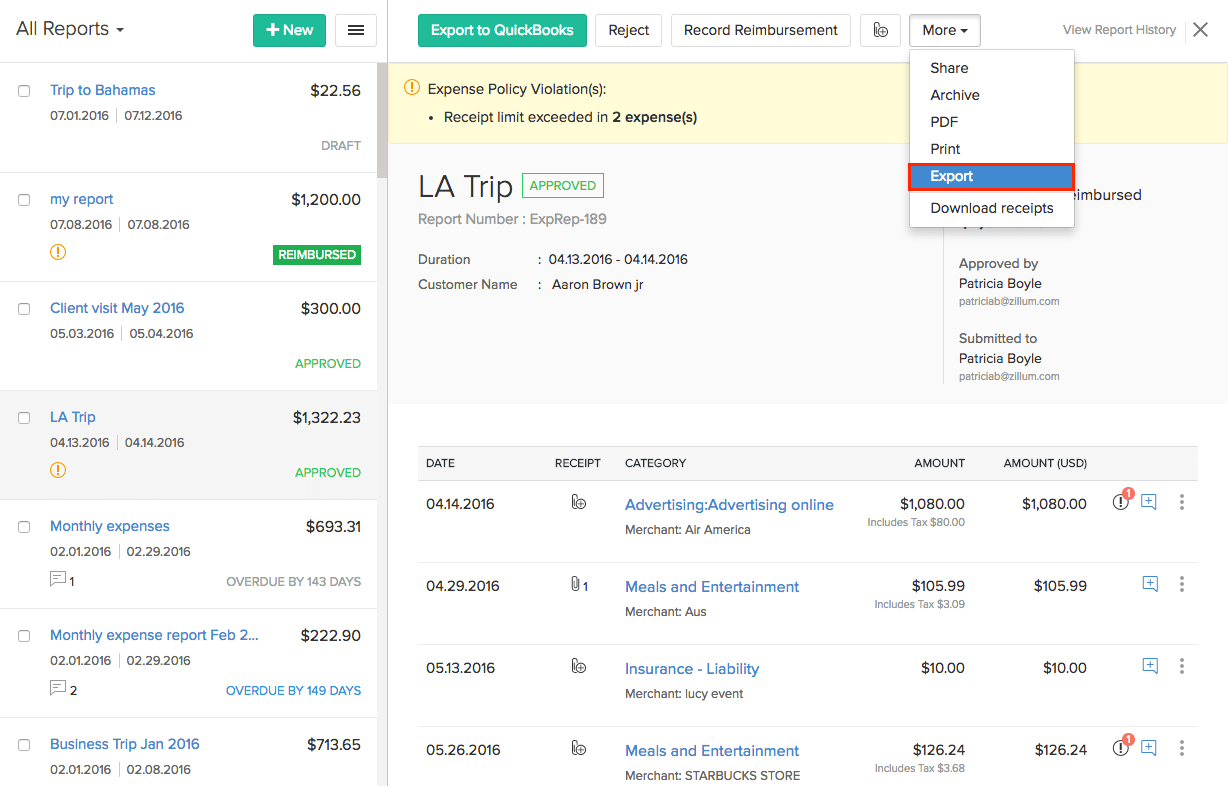Choose Export from the More menu
The width and height of the screenshot is (1228, 786).
click(x=991, y=176)
